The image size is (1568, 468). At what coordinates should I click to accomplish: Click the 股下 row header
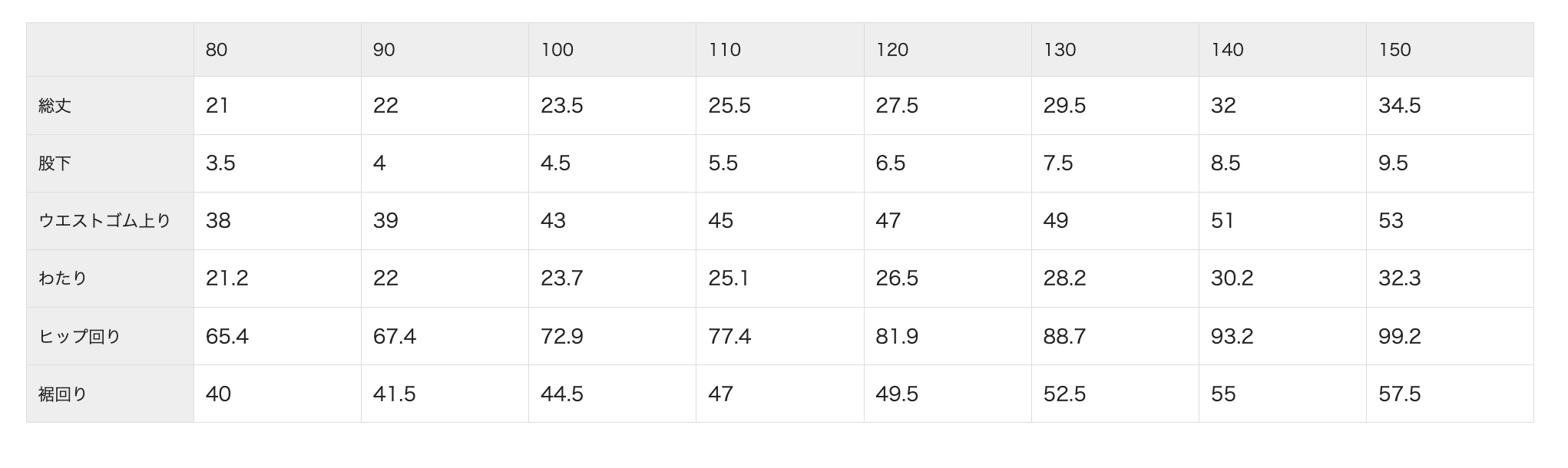(x=55, y=163)
